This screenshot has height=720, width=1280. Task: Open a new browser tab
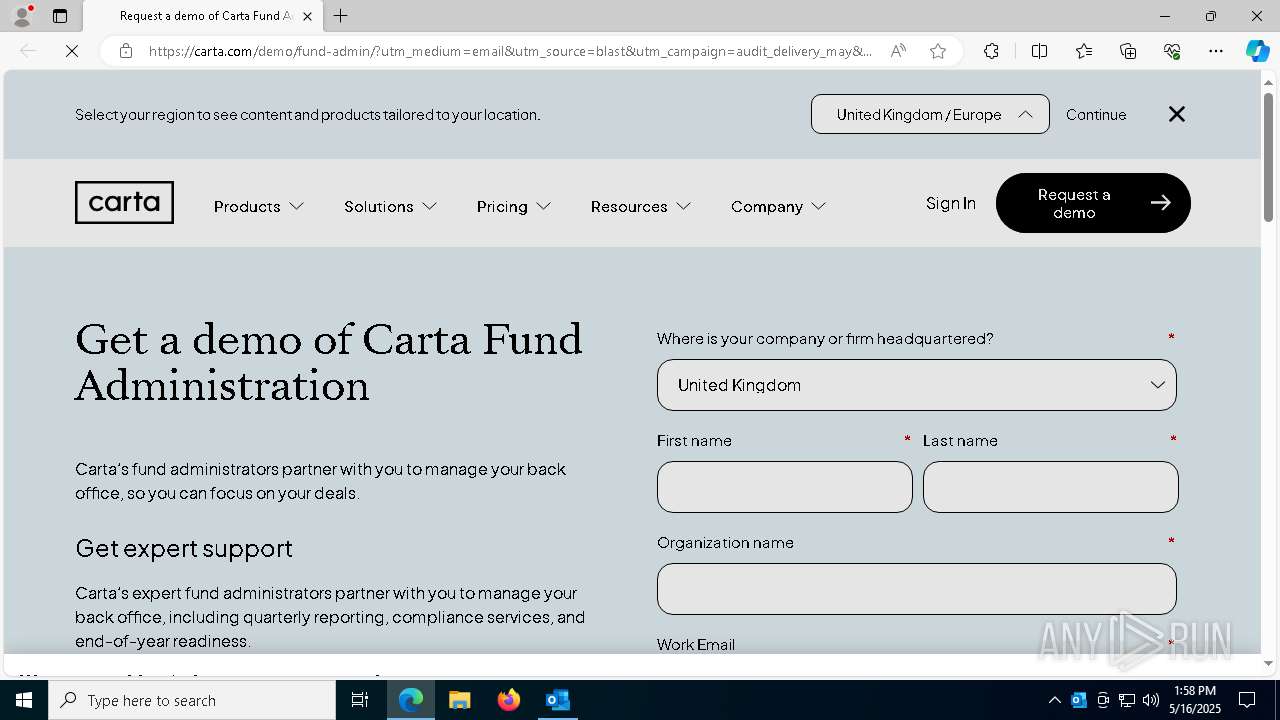[x=341, y=16]
